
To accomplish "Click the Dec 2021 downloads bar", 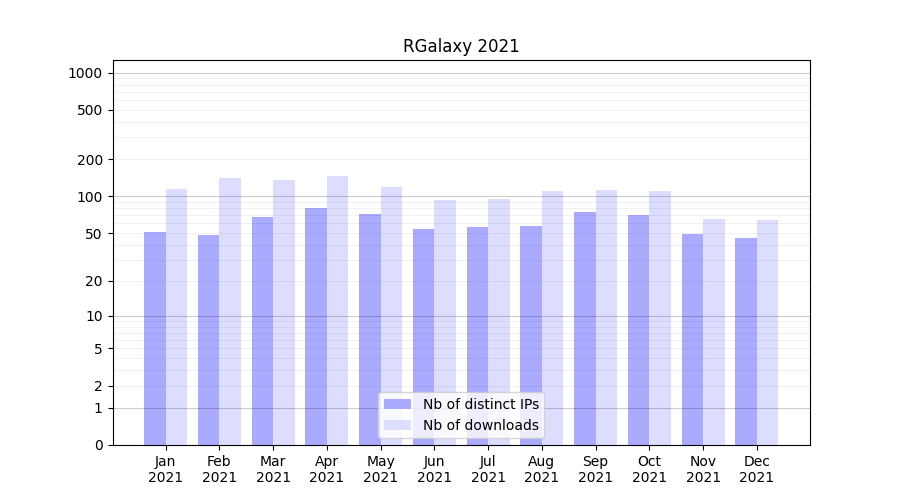I will [767, 332].
